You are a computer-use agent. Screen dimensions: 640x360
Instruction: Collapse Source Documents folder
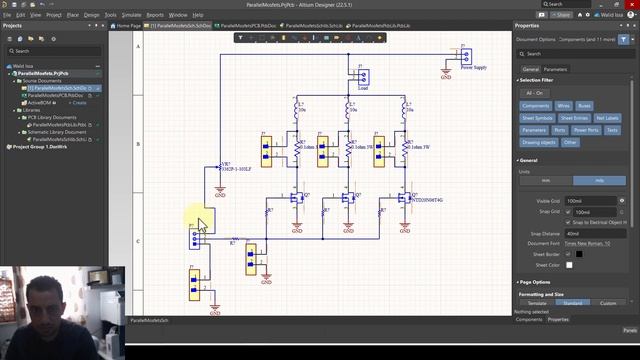click(14, 81)
